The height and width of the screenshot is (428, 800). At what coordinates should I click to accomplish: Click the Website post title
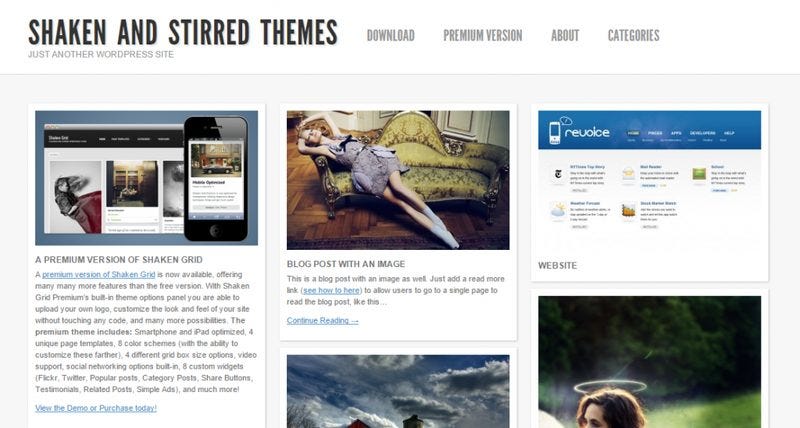click(x=558, y=265)
